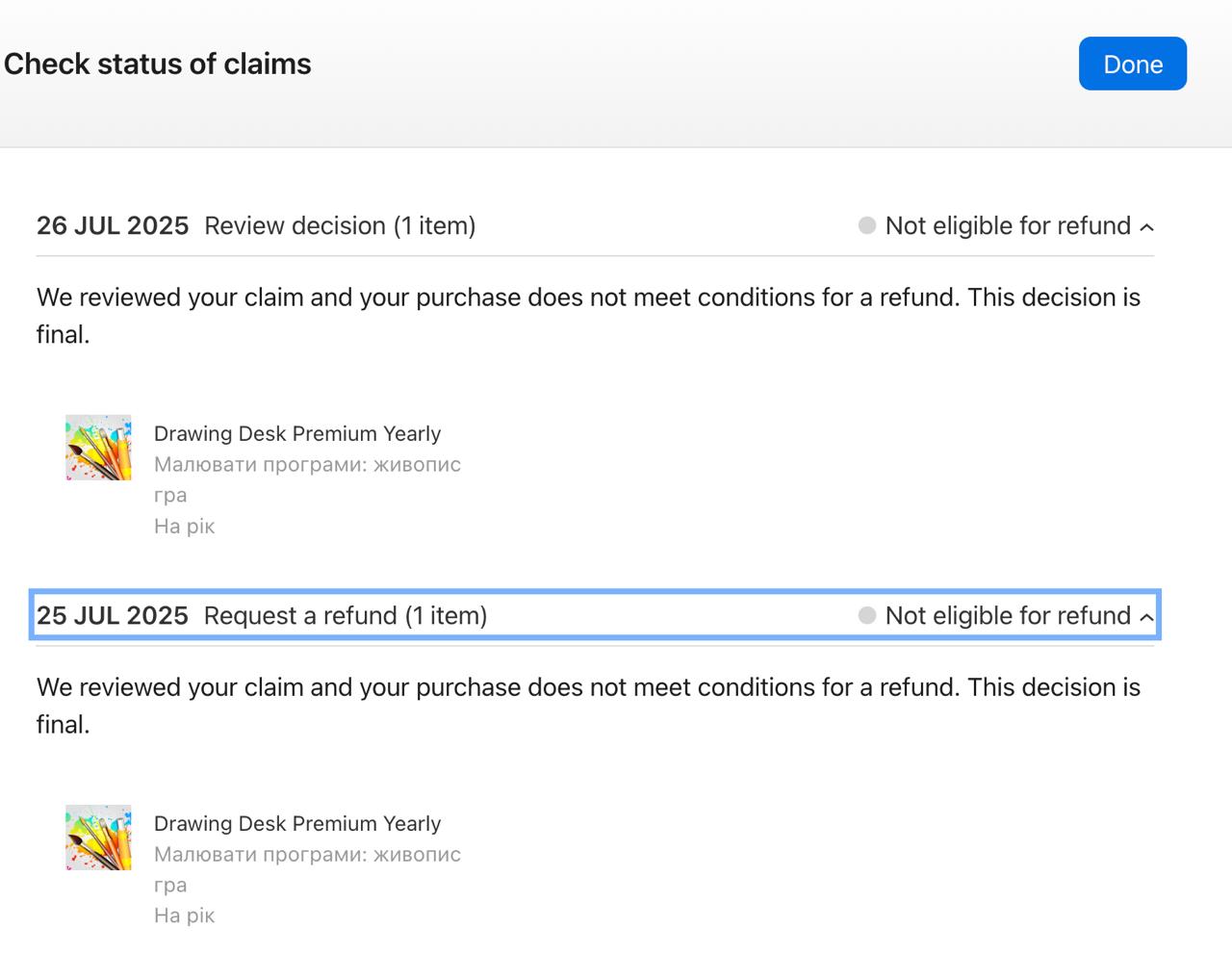Click Drawing Desk Premium Yearly title in first claim
The image size is (1232, 980).
pyautogui.click(x=297, y=433)
